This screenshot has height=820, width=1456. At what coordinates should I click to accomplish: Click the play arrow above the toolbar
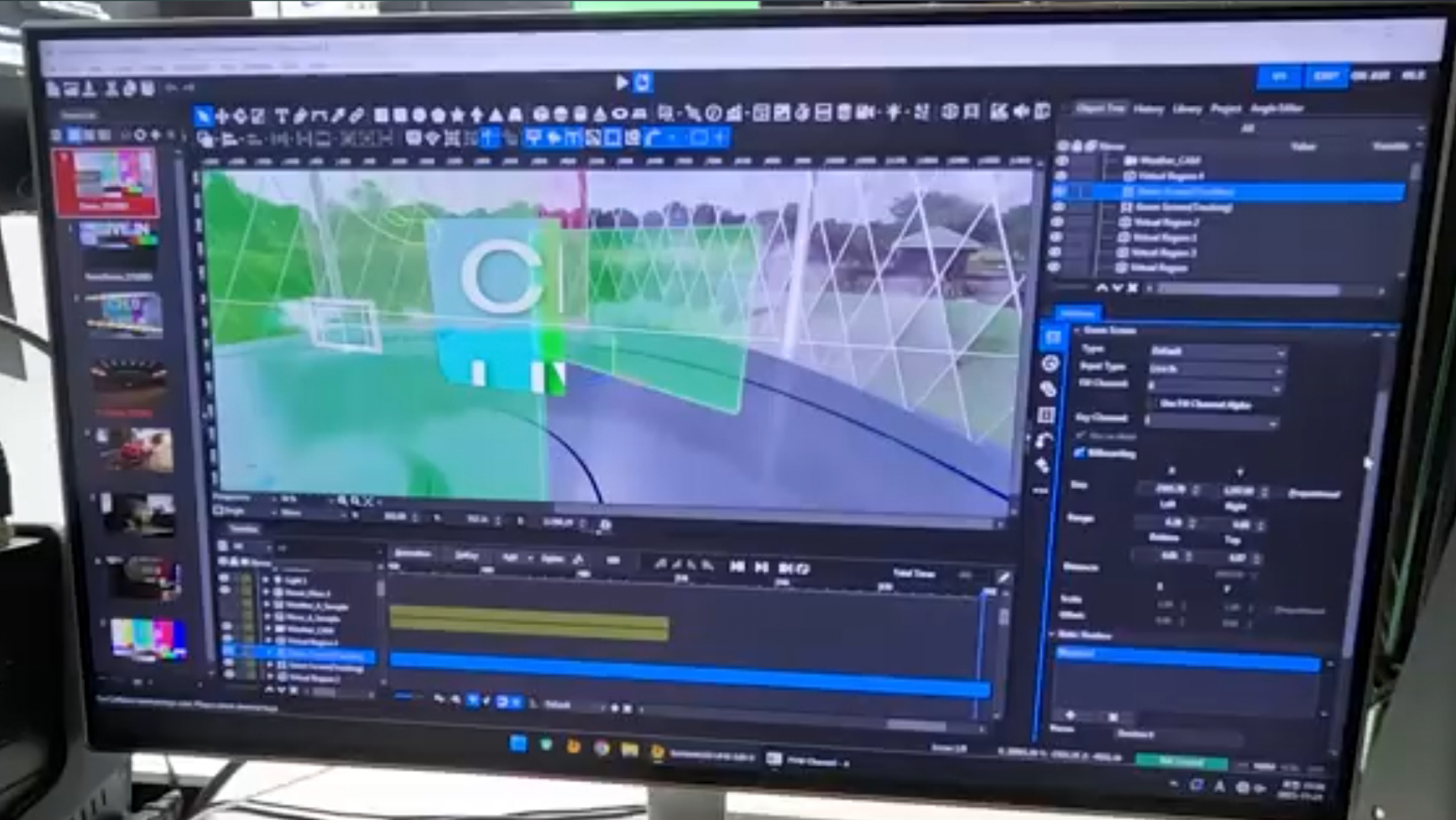[x=622, y=83]
